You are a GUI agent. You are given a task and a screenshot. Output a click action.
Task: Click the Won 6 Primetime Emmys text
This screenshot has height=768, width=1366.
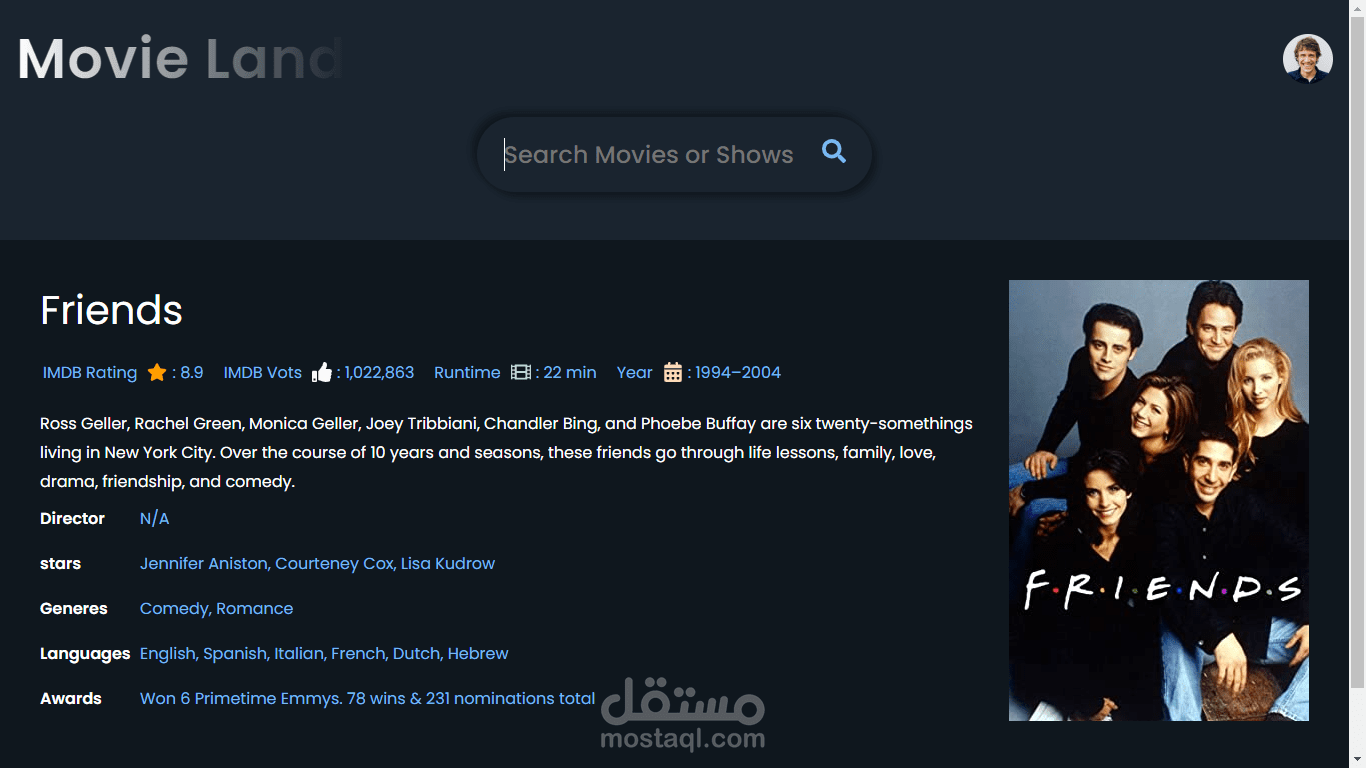(367, 698)
